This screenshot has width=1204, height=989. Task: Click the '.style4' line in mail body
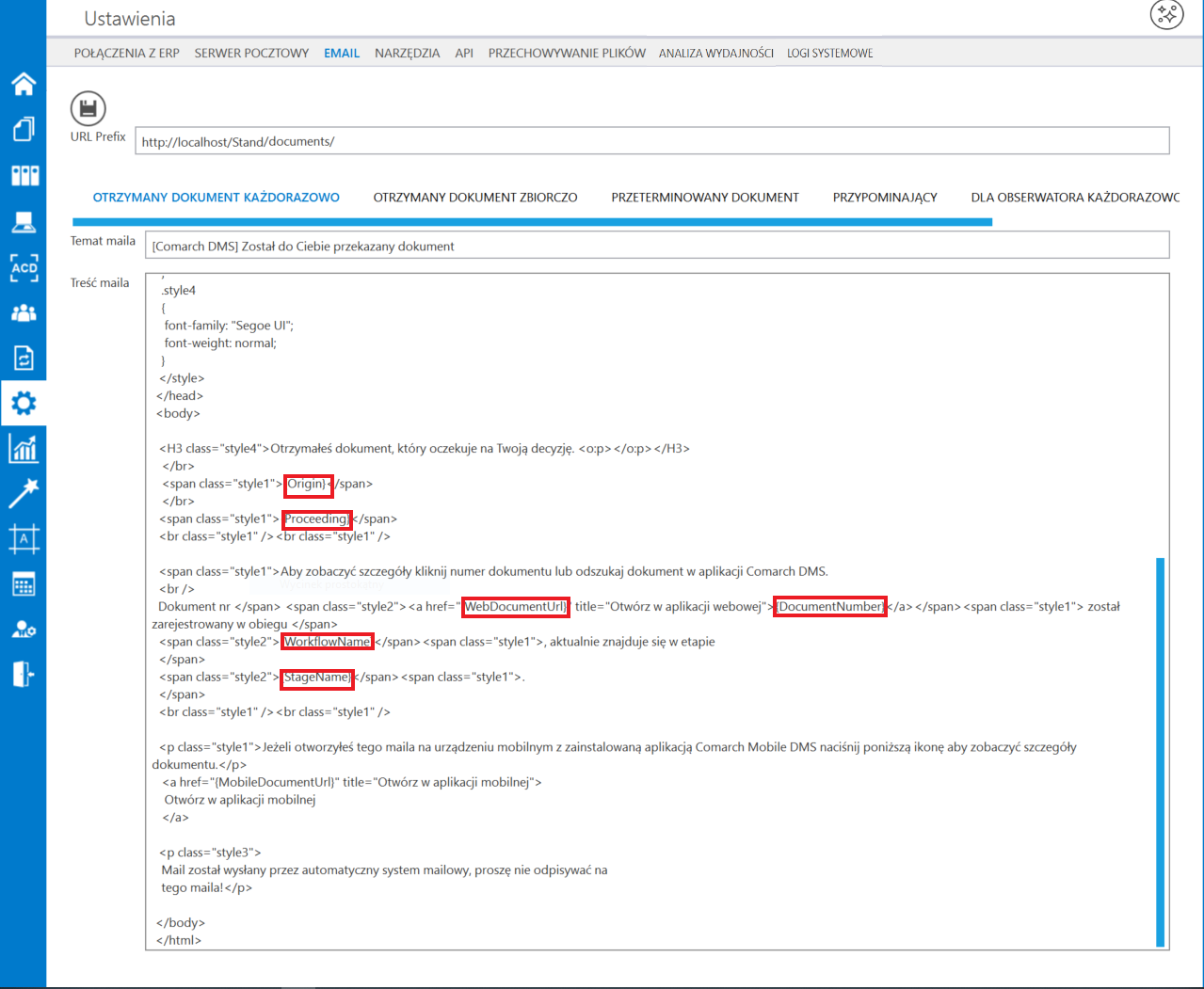tap(179, 290)
